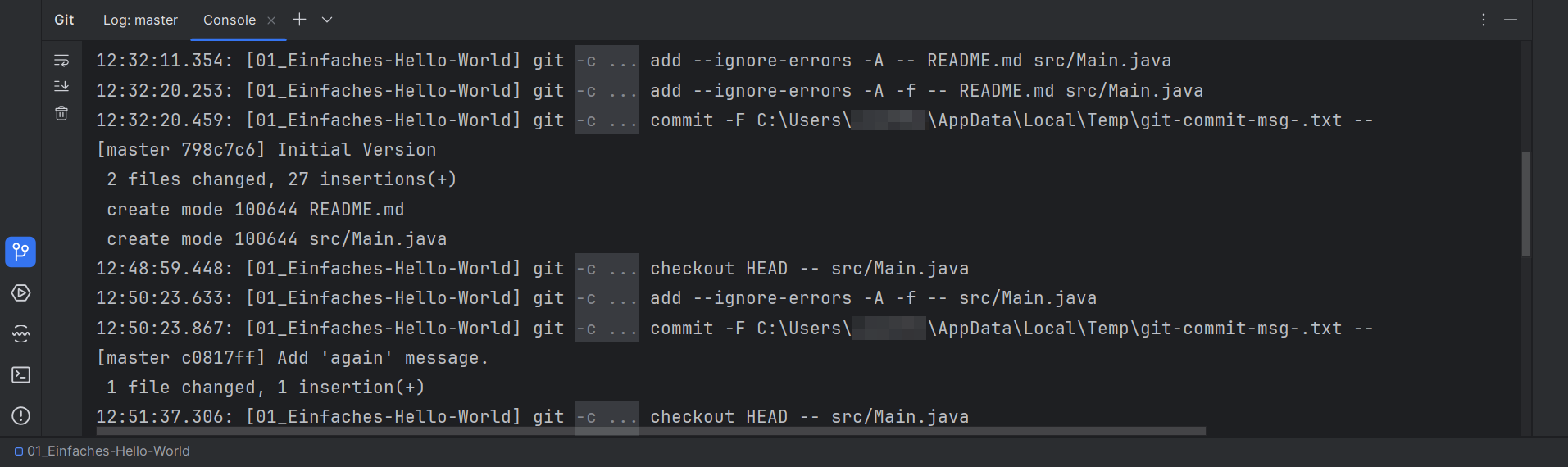This screenshot has width=1568, height=467.
Task: Click git-commit-msg-.txt path at 12:32:20.459
Action: [1242, 120]
